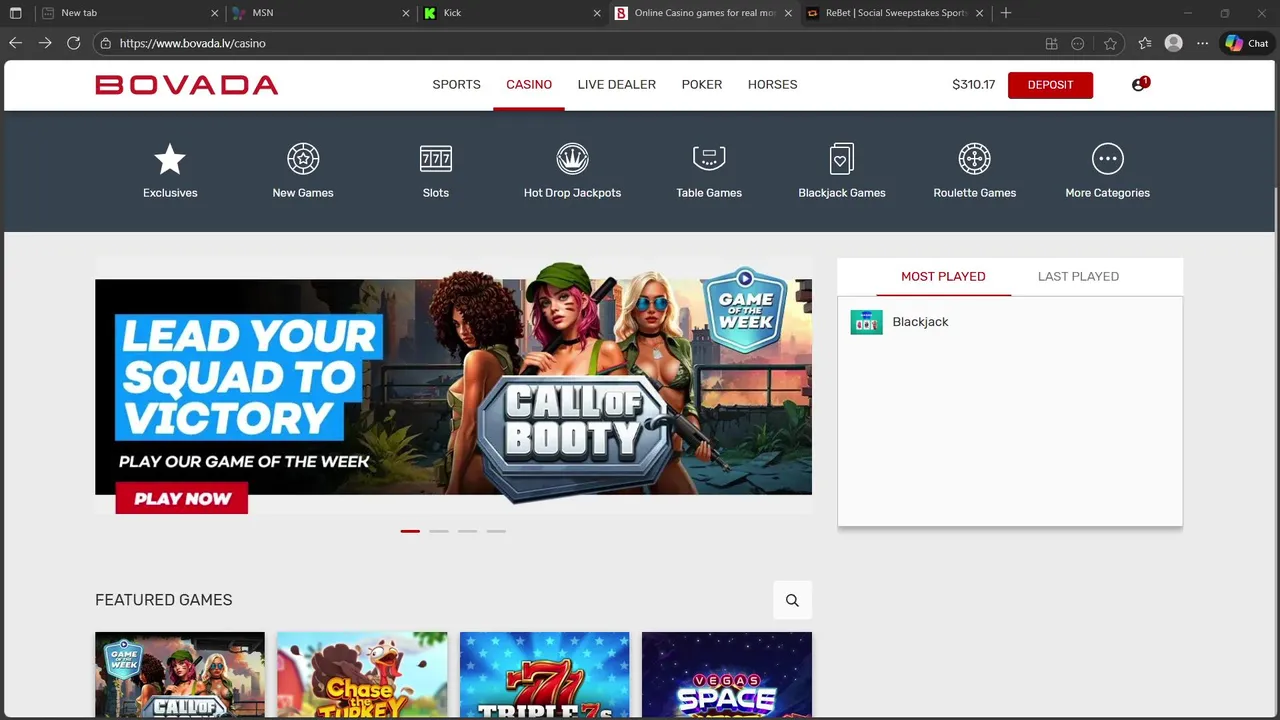Go back with the browser back arrow
The image size is (1280, 720).
click(x=15, y=43)
